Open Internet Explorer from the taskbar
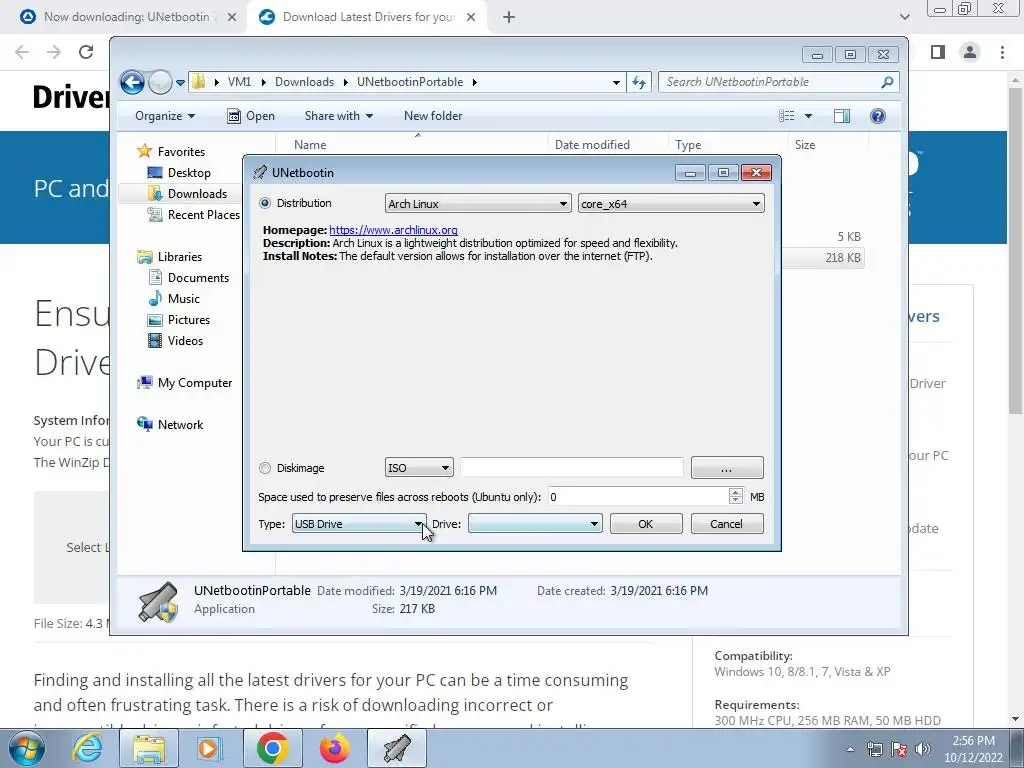 (x=87, y=748)
